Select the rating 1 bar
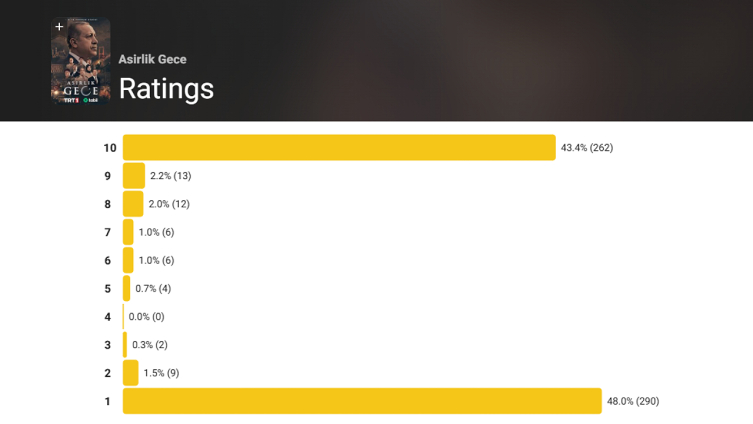753x424 pixels. 362,401
